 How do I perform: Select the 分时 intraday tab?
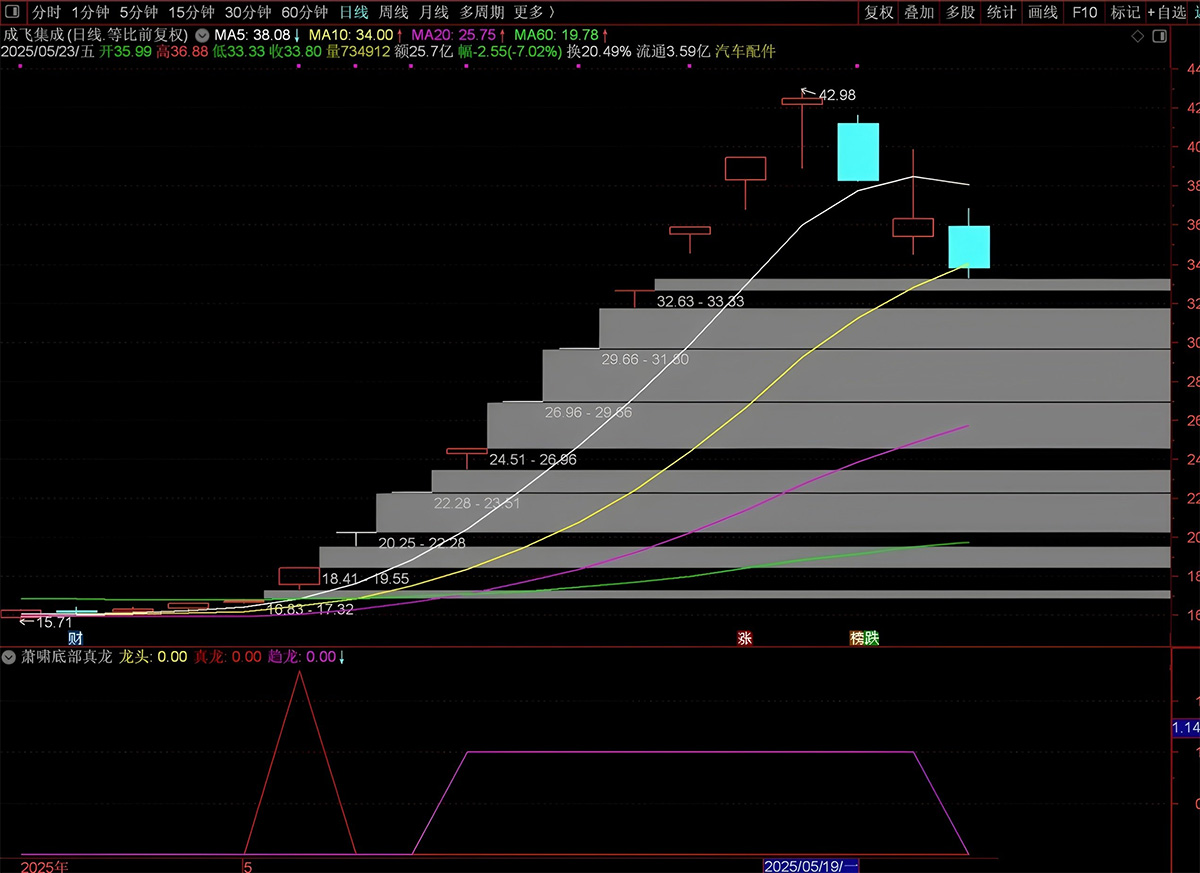46,12
